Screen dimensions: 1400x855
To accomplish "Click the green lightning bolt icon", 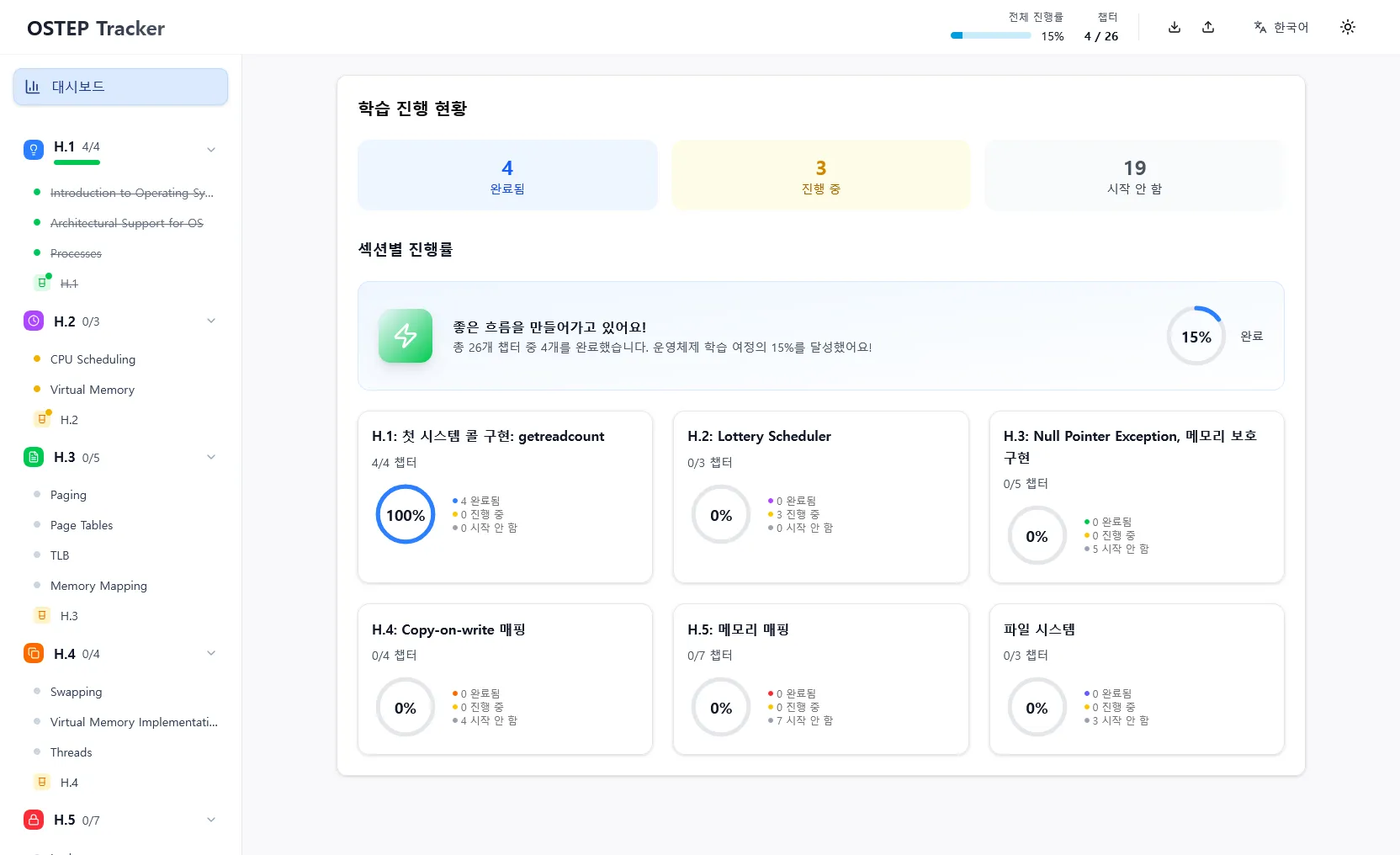I will click(406, 336).
